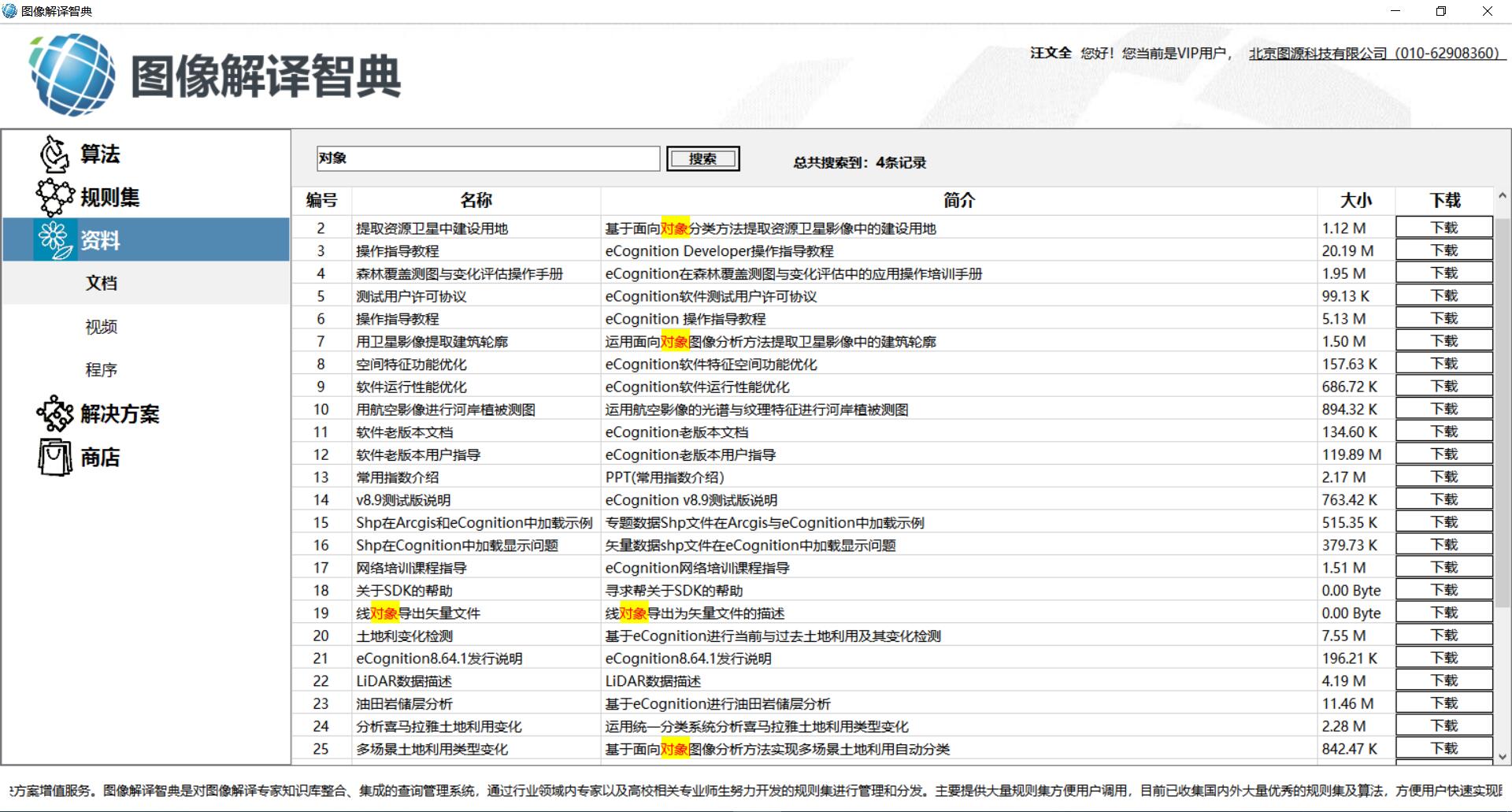The height and width of the screenshot is (812, 1512).
Task: Download 测试用户许可协议
Action: click(x=1444, y=295)
